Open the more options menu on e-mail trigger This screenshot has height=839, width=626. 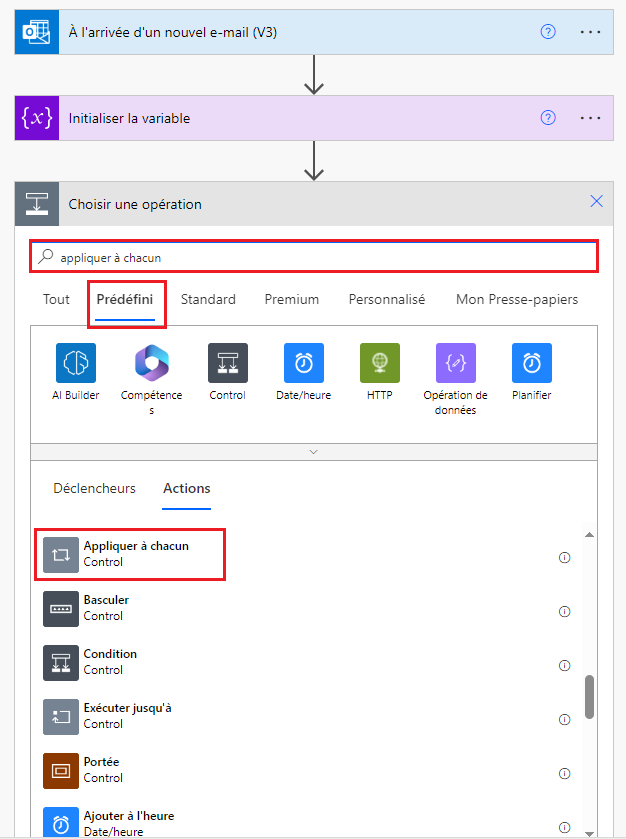[590, 32]
